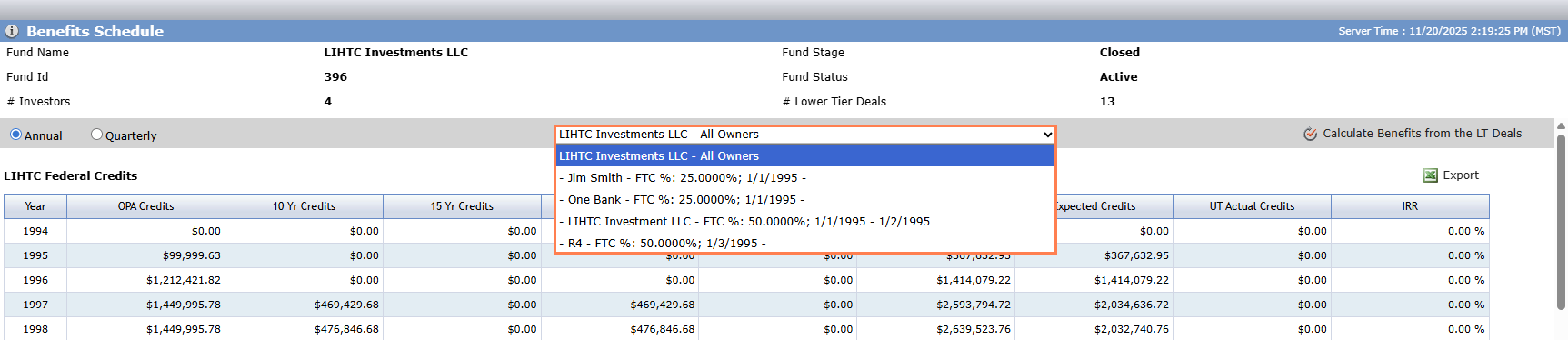Click the Lower Tier Deals count 13
The image size is (1568, 340).
(x=1107, y=102)
